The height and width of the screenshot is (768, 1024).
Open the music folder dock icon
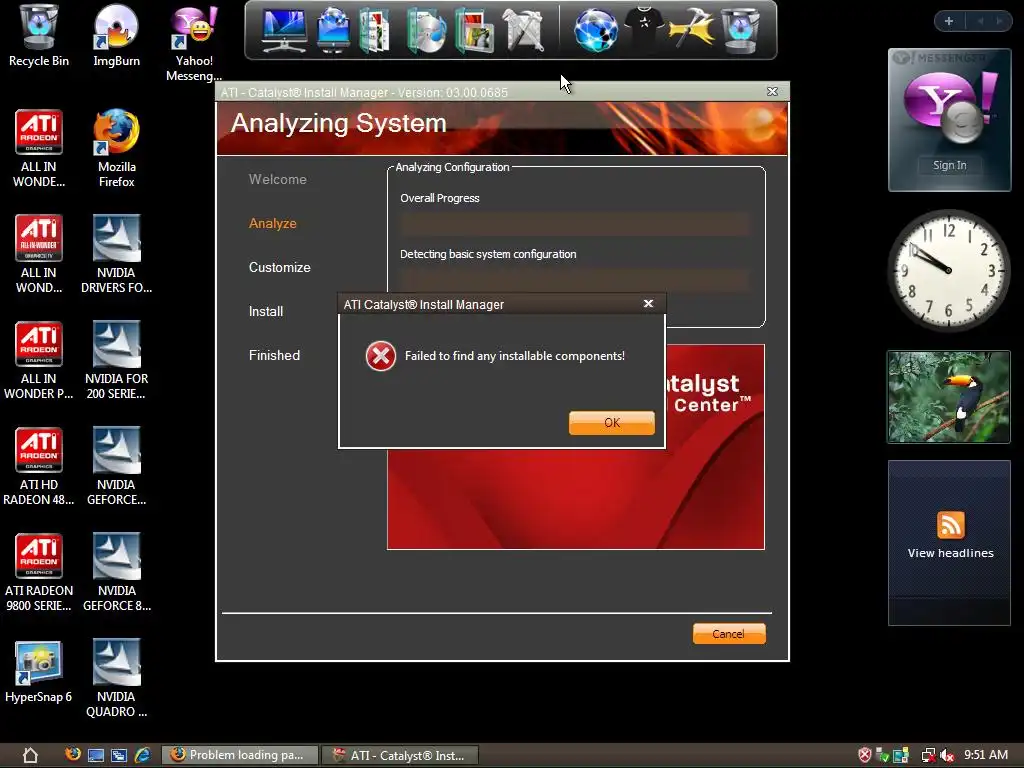pyautogui.click(x=426, y=30)
